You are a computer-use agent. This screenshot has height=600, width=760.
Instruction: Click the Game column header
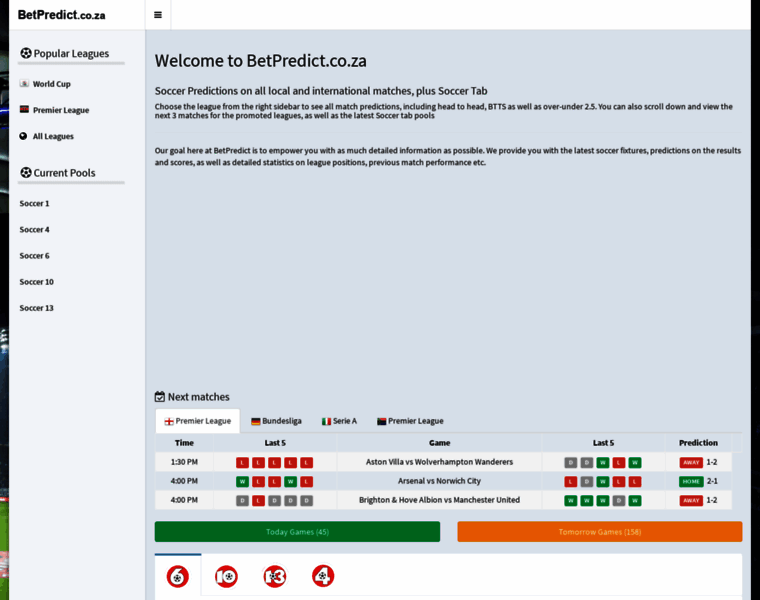point(439,442)
